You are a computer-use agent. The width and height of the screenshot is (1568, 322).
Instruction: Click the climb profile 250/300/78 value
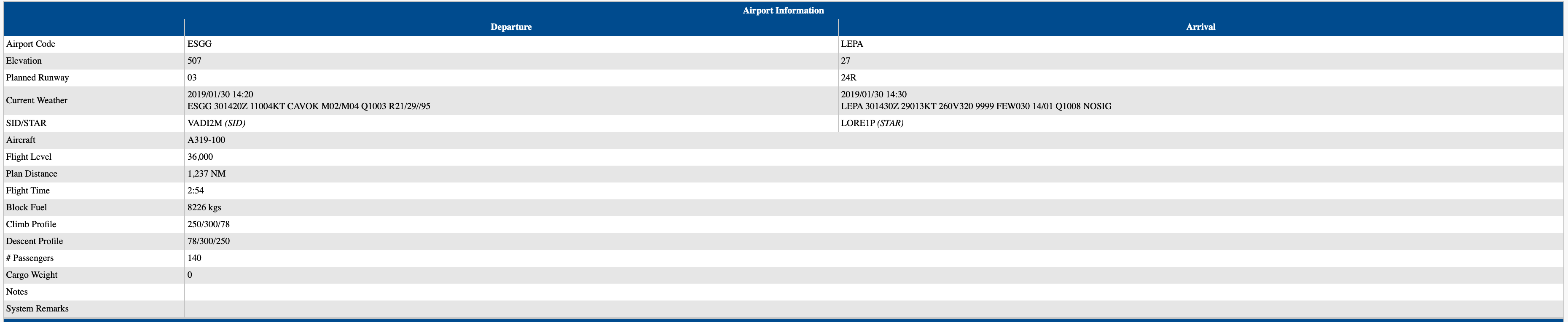point(208,224)
